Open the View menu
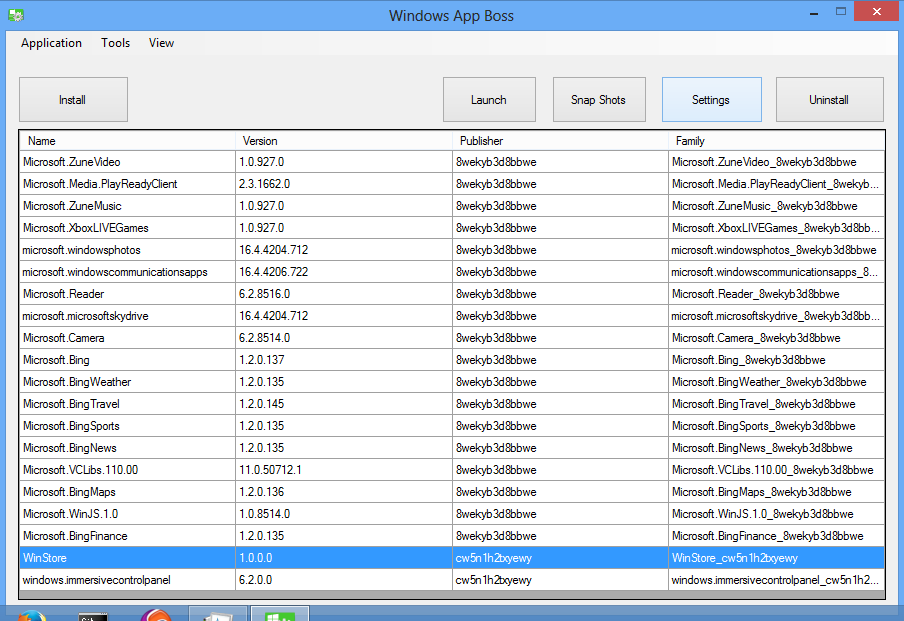The width and height of the screenshot is (904, 621). tap(161, 43)
